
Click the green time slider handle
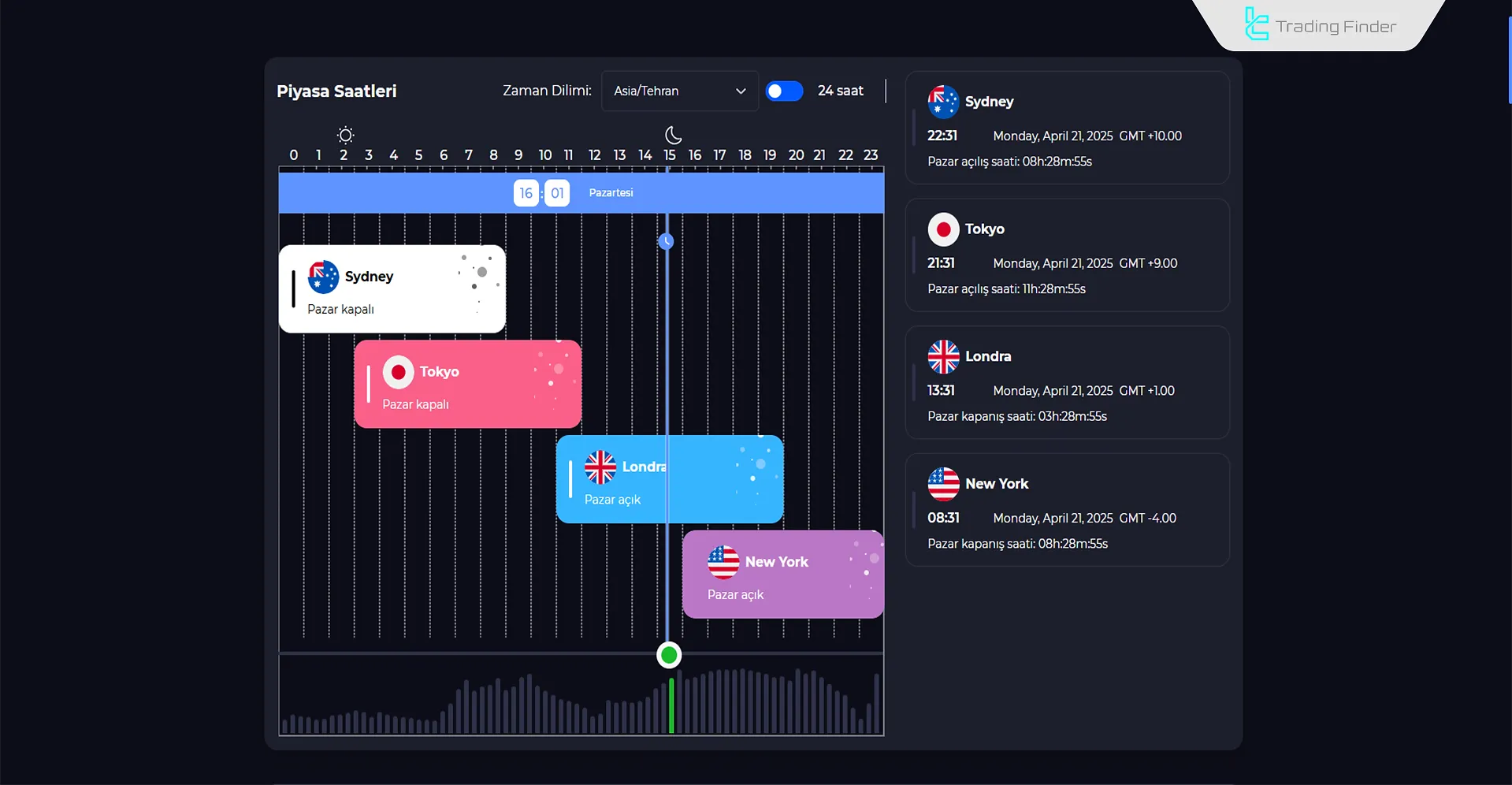click(x=669, y=655)
